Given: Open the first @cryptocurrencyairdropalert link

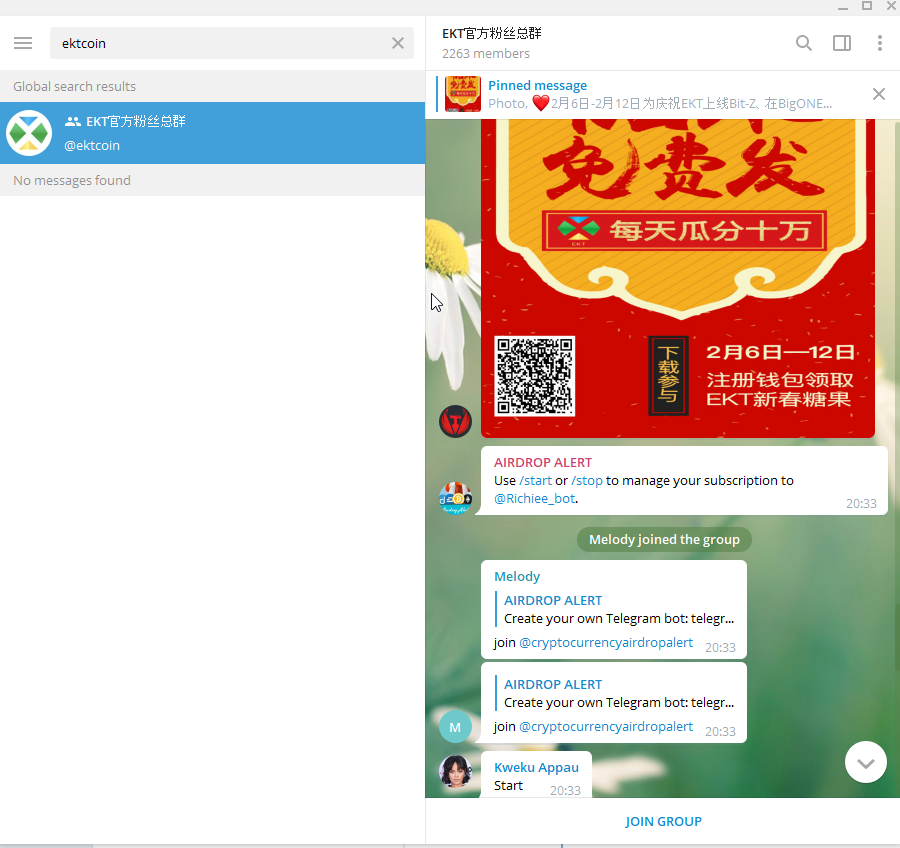Looking at the screenshot, I should click(x=606, y=642).
